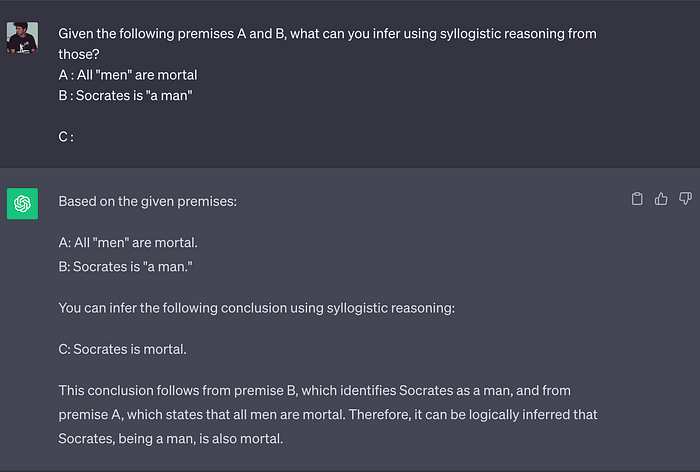Click the word "those?" in the user prompt
This screenshot has width=700, height=472.
point(79,54)
